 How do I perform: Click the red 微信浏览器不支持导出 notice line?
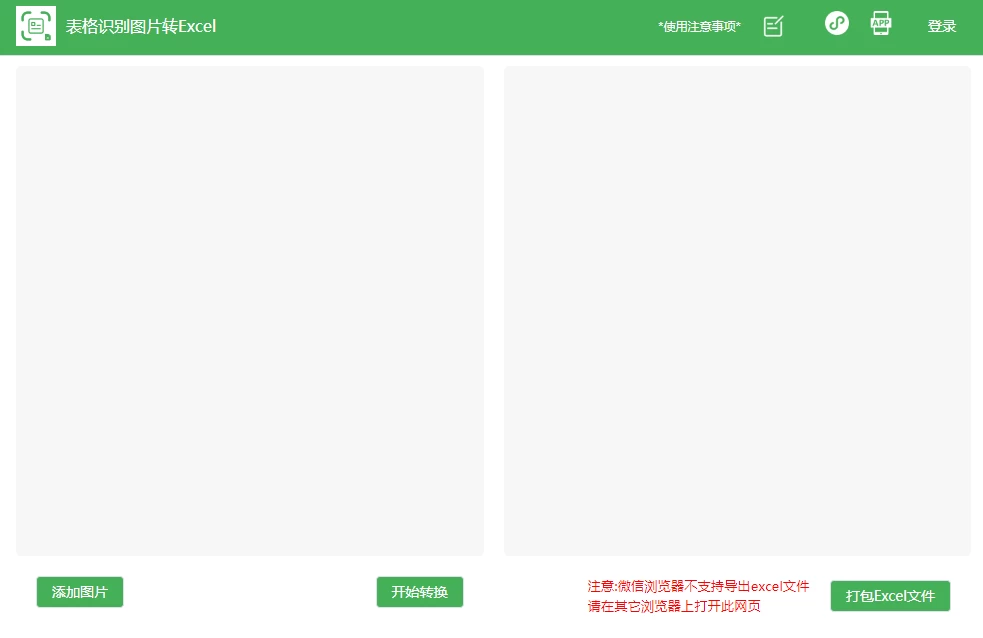click(698, 586)
